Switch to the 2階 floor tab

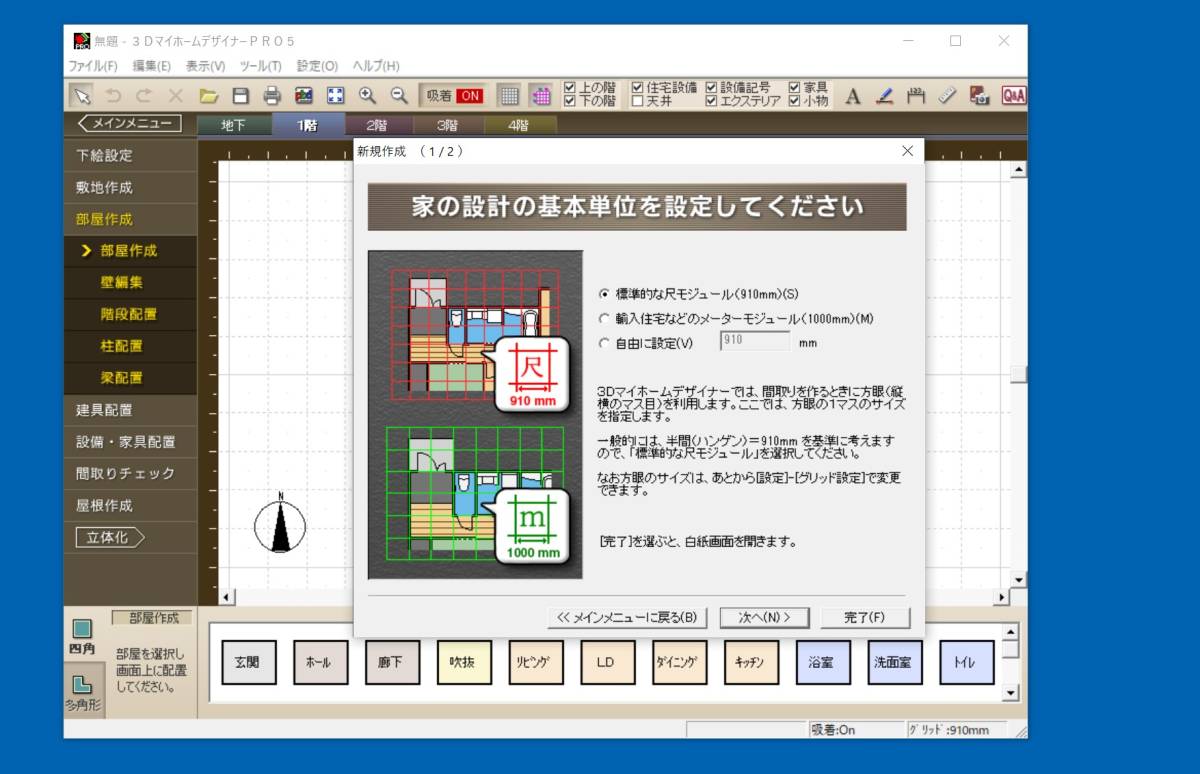[x=377, y=126]
